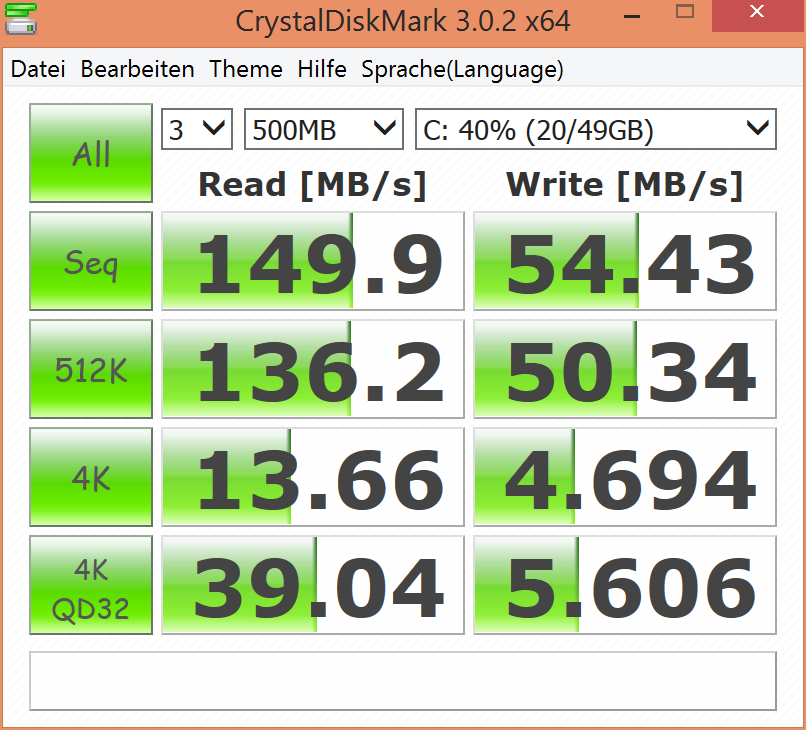Run the 4K QD32 test
This screenshot has height=730, width=806.
coord(91,585)
